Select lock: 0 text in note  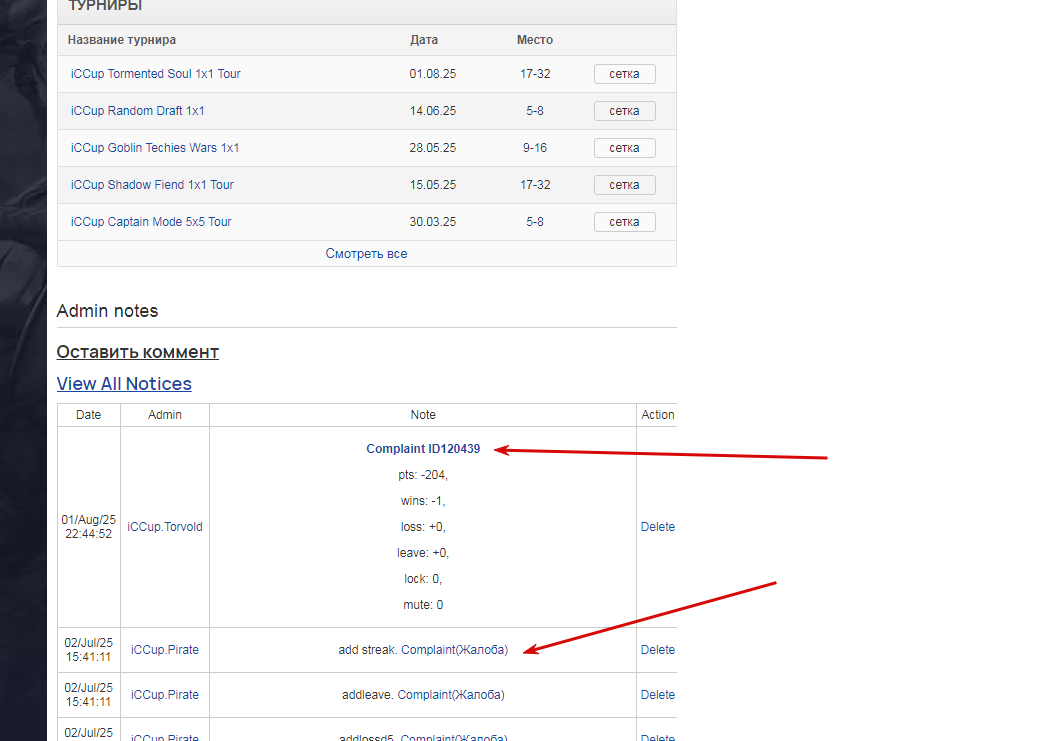click(423, 579)
